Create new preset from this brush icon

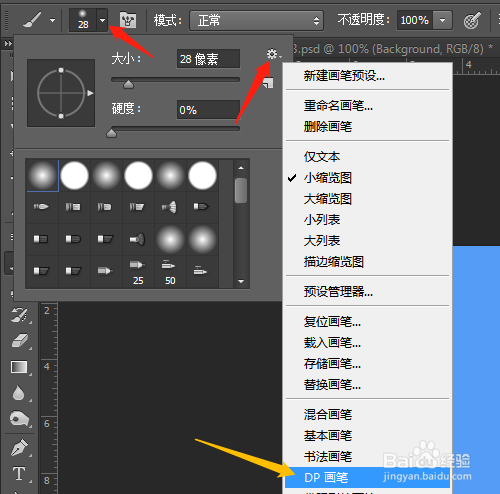268,83
